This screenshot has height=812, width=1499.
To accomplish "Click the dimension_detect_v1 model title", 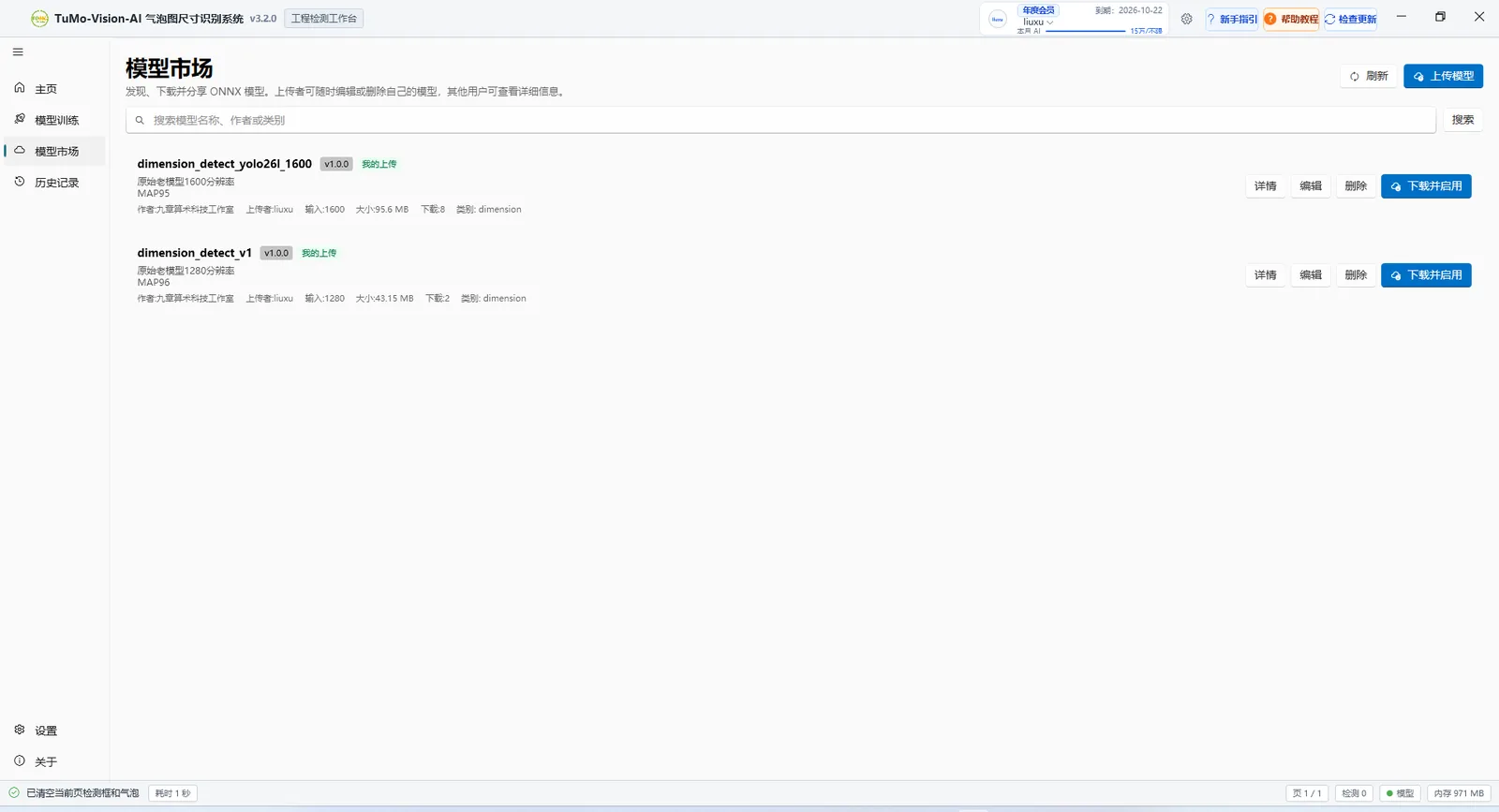I will [x=195, y=253].
